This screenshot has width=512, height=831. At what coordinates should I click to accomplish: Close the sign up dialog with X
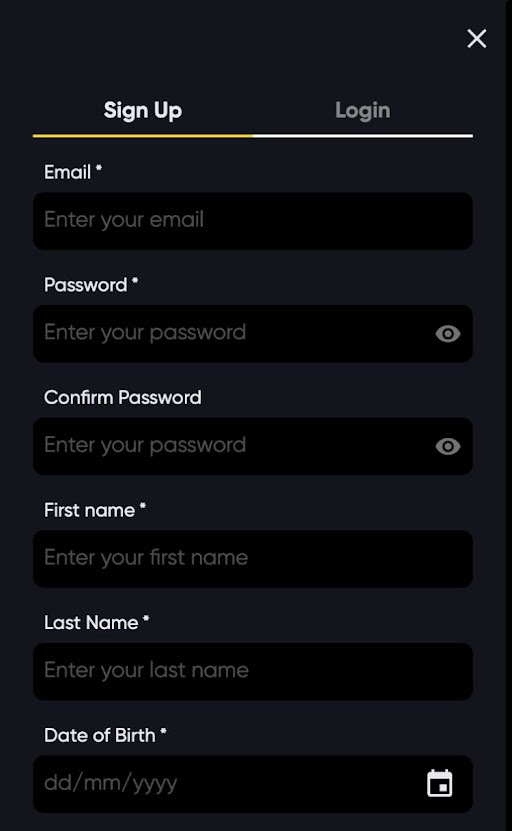[476, 38]
